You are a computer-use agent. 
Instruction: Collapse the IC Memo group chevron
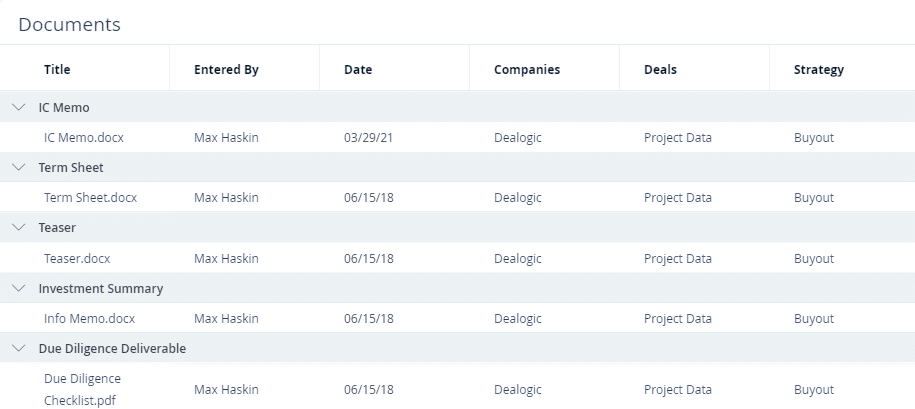(x=19, y=107)
